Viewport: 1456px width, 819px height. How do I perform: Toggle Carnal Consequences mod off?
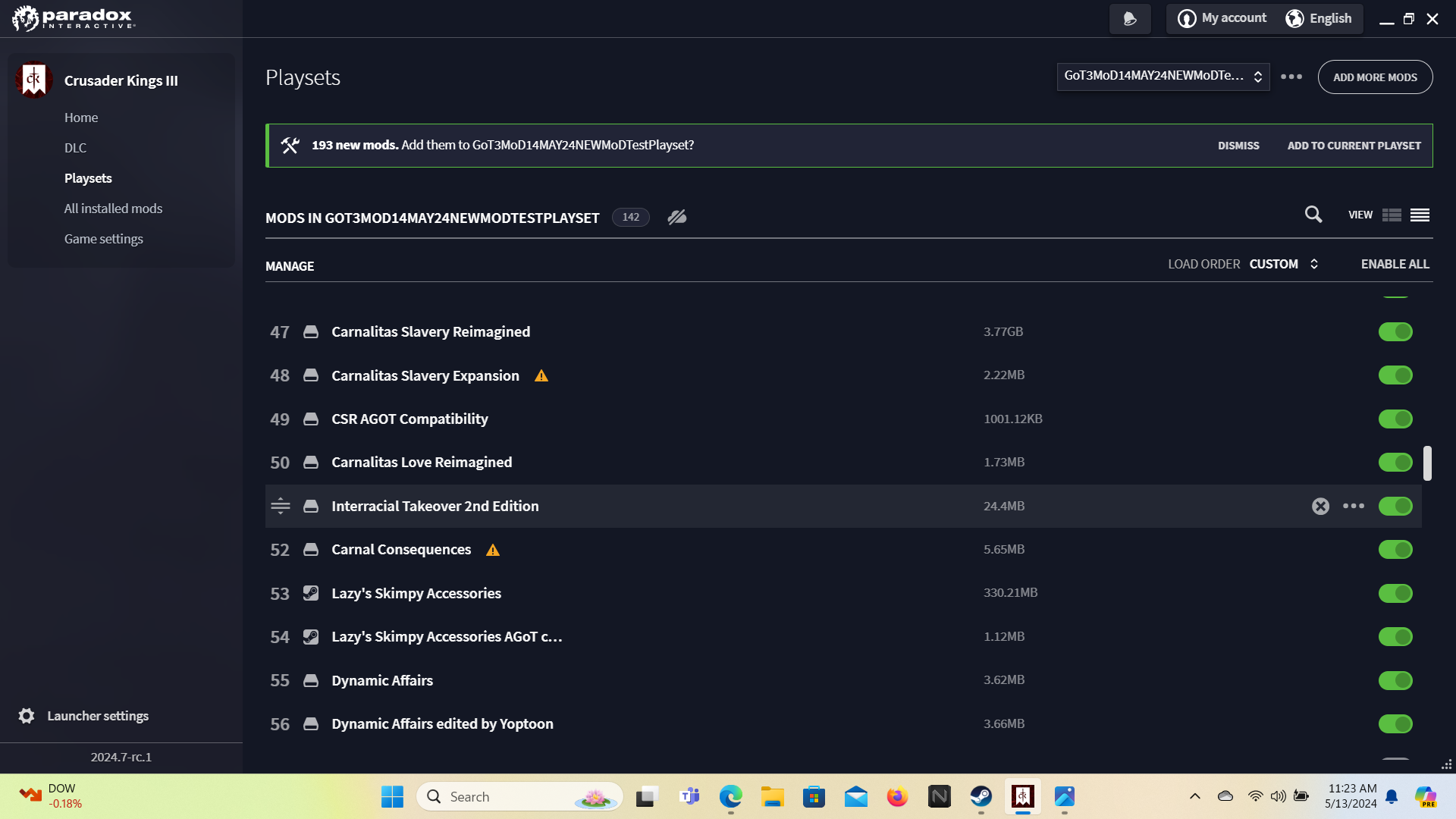pyautogui.click(x=1395, y=550)
